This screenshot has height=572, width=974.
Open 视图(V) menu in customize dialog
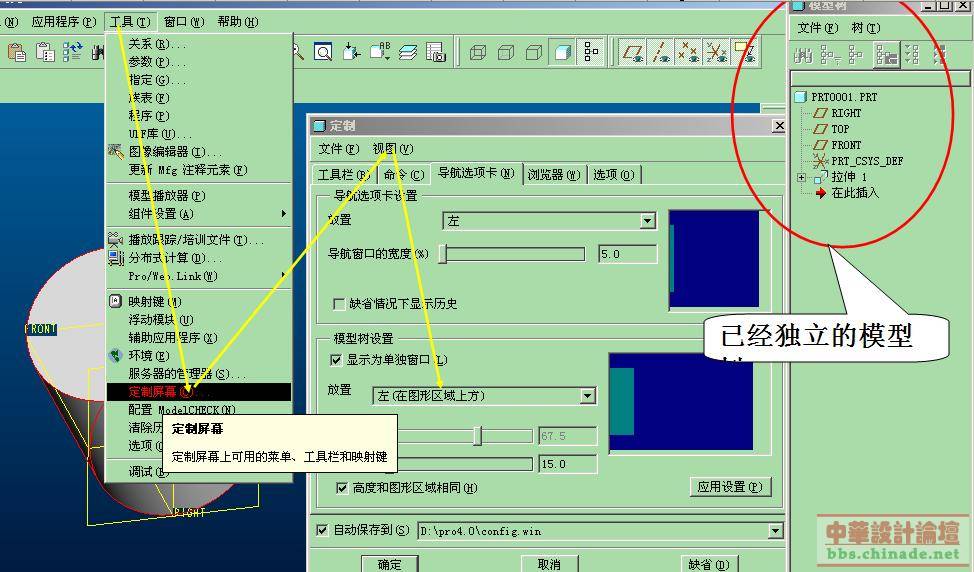[x=393, y=149]
